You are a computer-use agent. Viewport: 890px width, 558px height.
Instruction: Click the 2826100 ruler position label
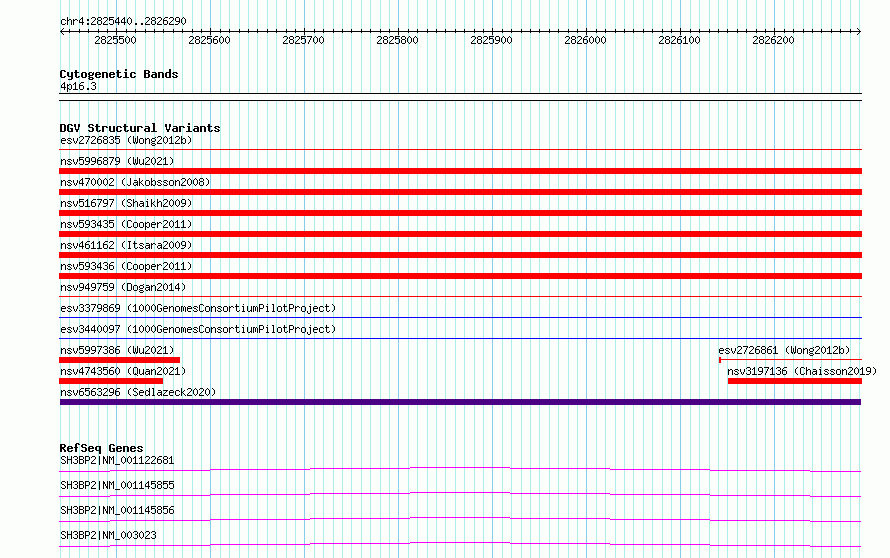coord(679,40)
